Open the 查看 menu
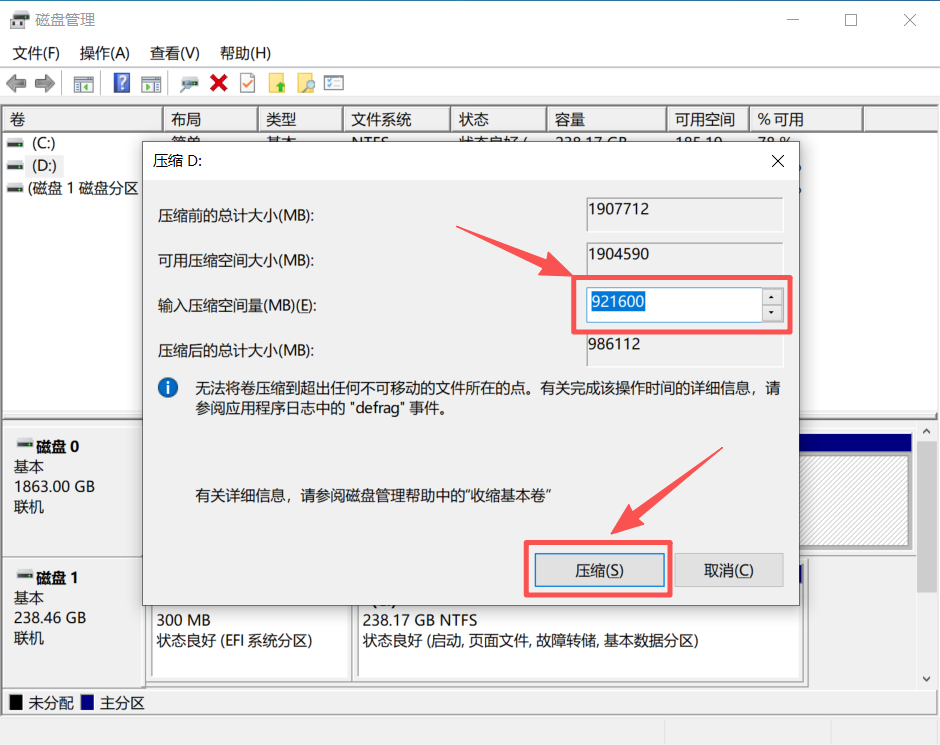The width and height of the screenshot is (940, 745). click(173, 52)
